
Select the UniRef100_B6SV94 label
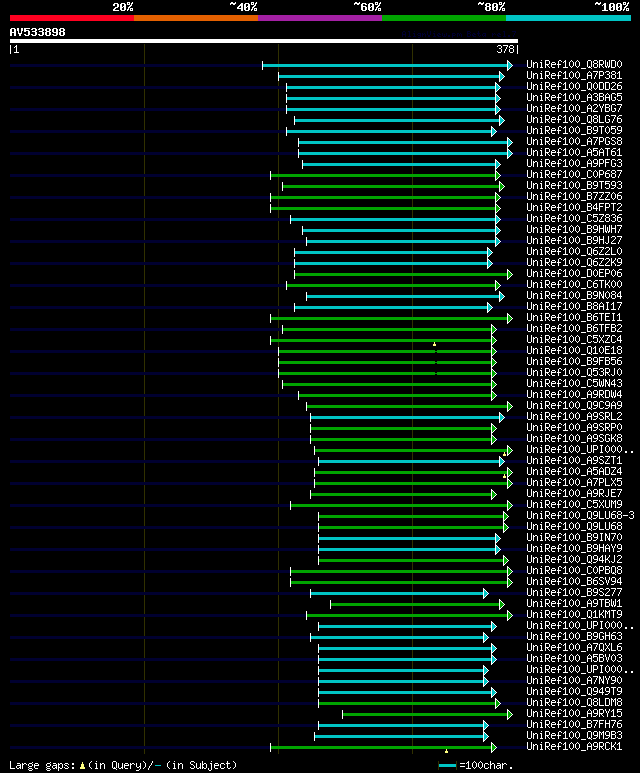pos(574,582)
